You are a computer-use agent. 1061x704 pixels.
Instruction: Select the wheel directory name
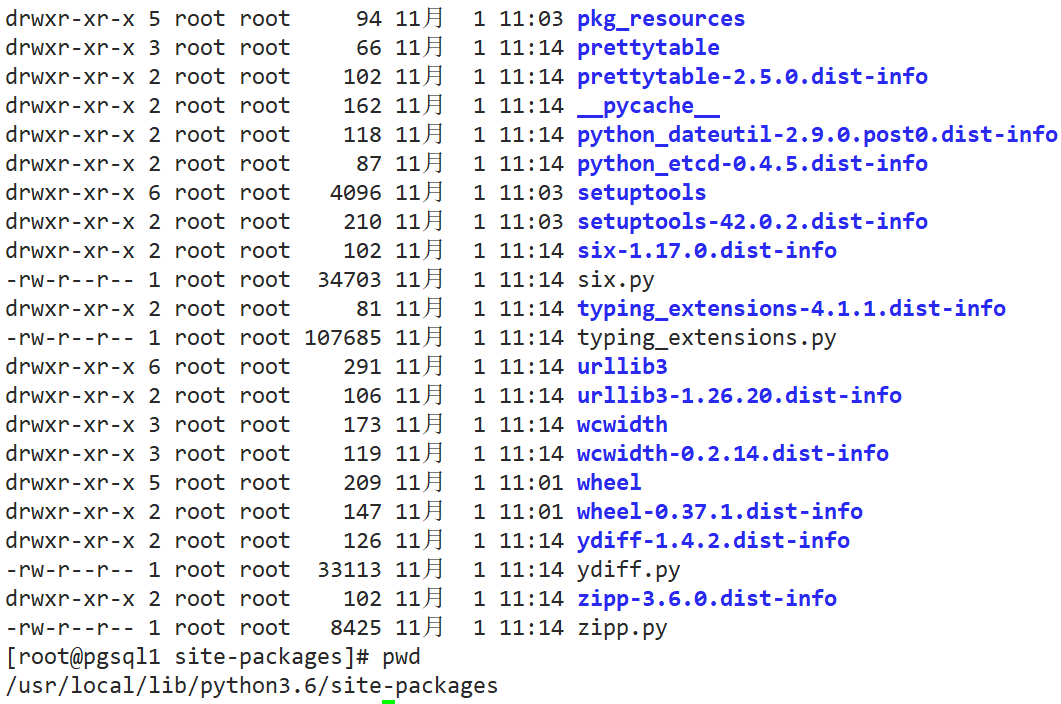click(x=609, y=483)
